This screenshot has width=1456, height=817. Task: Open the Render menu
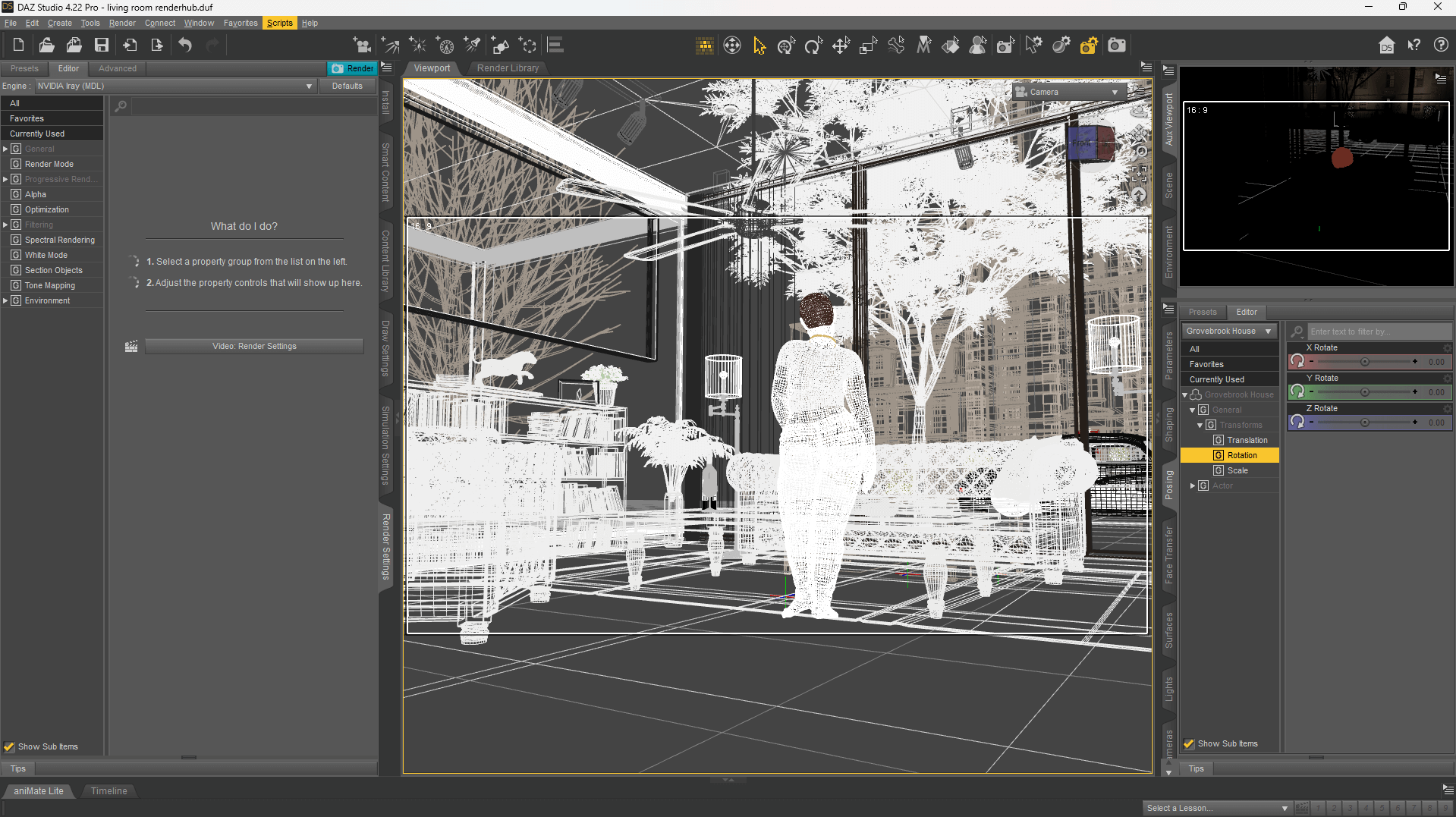122,23
